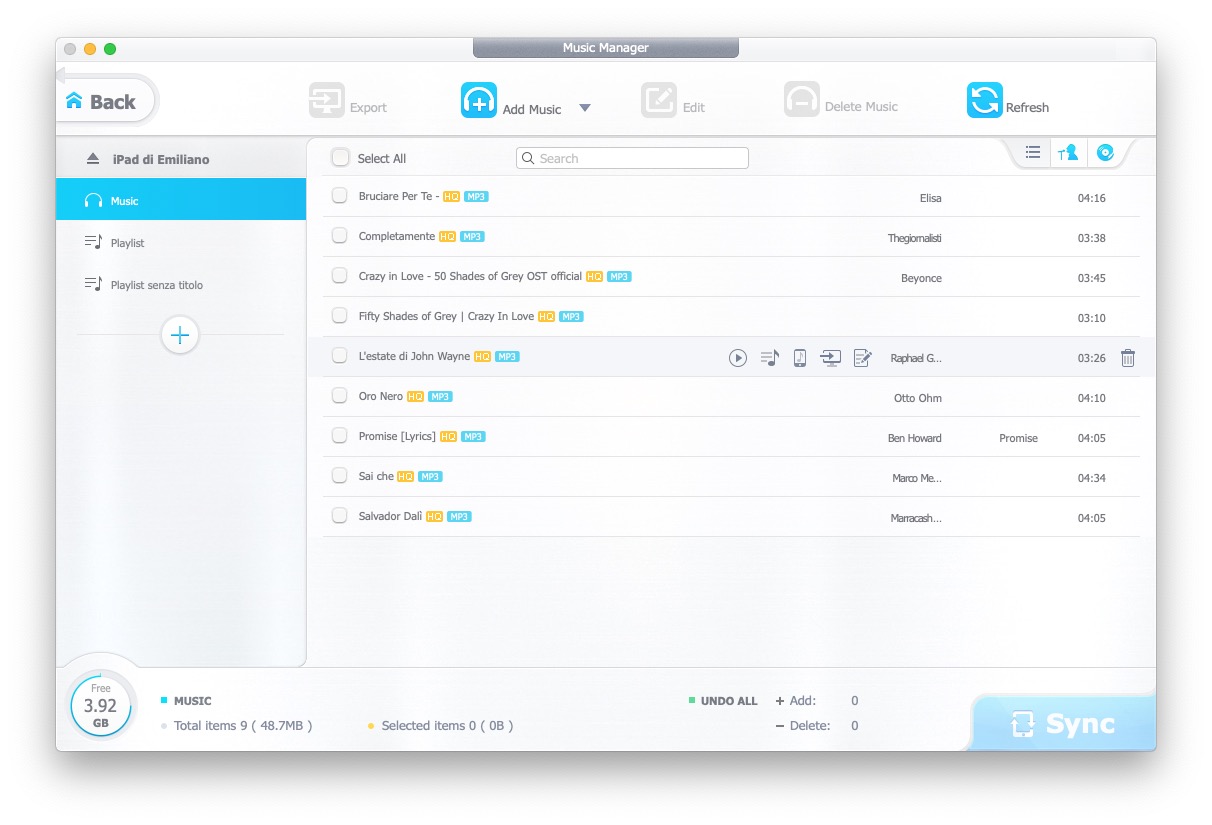
Task: Click duration 04:34 of Sai che
Action: (x=1091, y=478)
